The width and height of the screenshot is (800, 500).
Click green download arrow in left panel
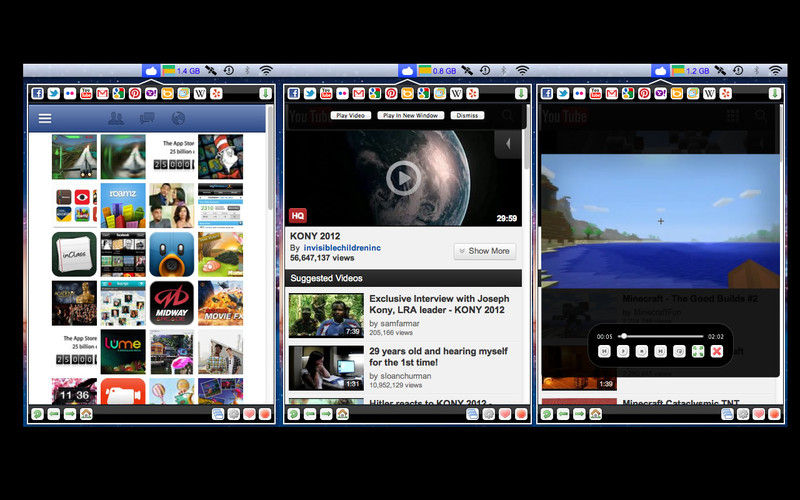(265, 93)
